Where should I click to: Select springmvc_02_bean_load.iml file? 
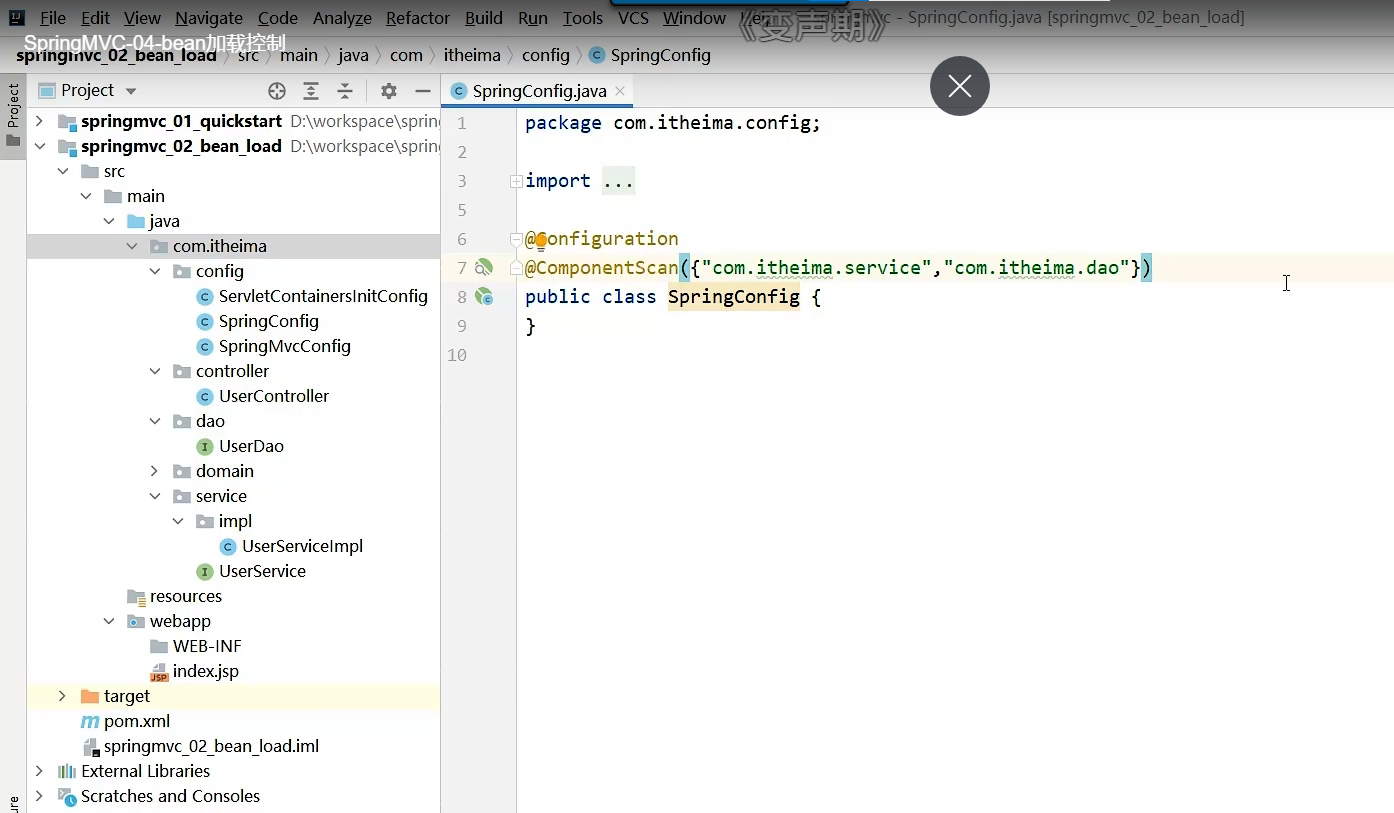tap(211, 746)
